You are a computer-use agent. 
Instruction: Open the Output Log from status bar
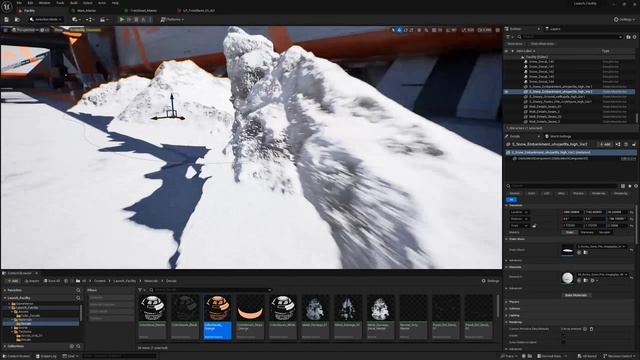pos(46,356)
